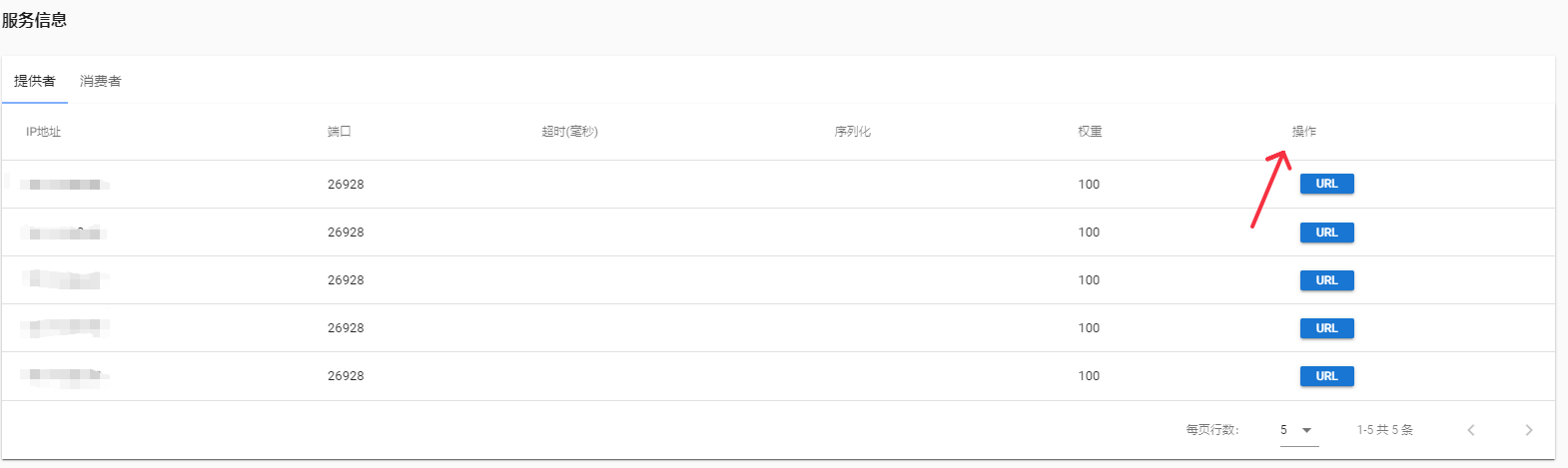Click the 每页行数 label
1568x468 pixels.
pos(1212,430)
